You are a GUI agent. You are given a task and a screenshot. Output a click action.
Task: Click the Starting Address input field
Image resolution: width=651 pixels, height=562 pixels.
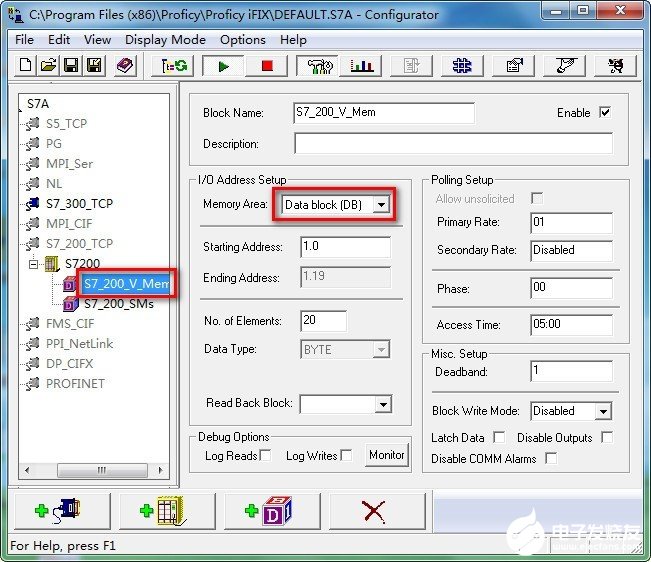[344, 247]
